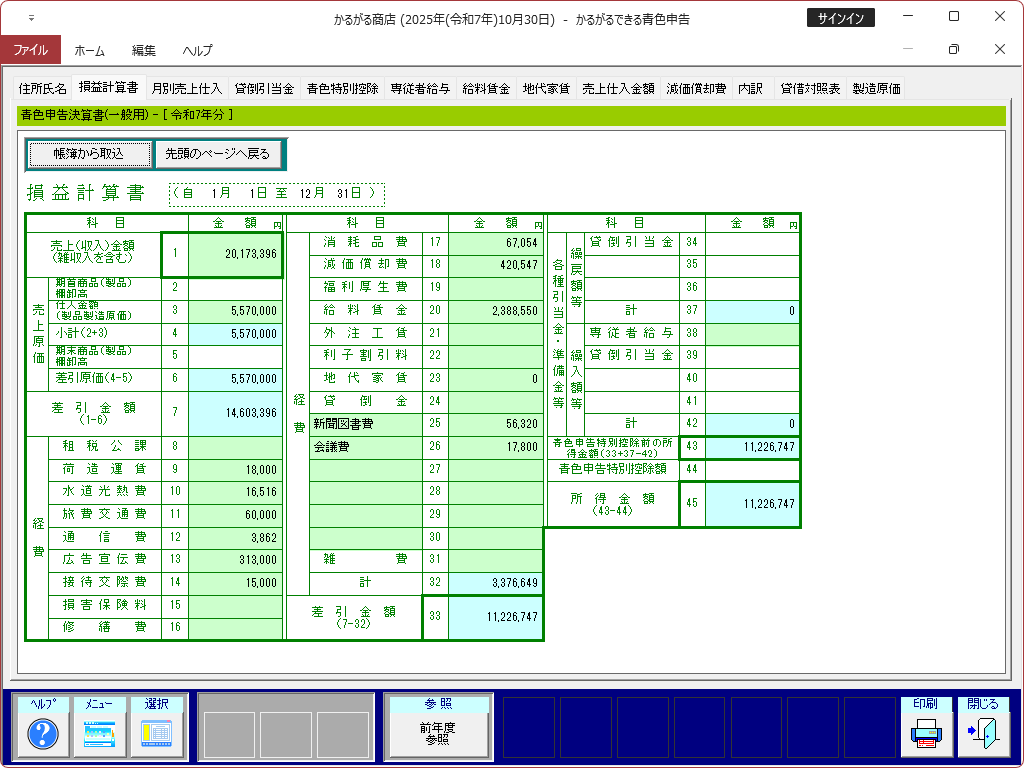Screen dimensions: 1024x768
Task: Click the blue question mark ヘルプ icon
Action: coord(43,735)
